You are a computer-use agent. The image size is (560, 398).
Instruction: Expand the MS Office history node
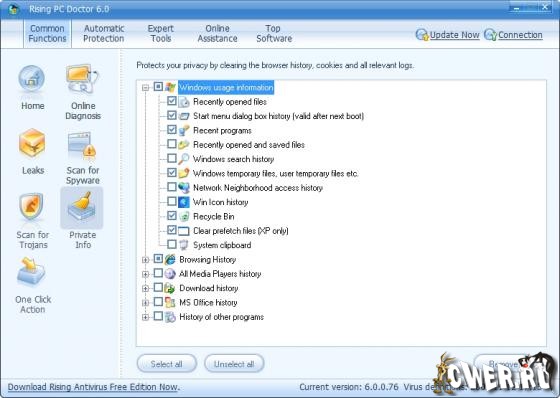tap(145, 303)
